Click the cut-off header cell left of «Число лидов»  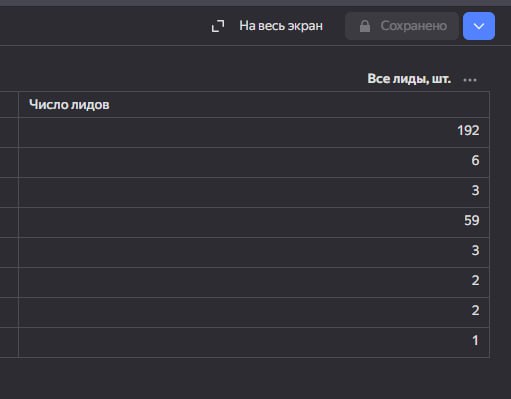click(9, 104)
